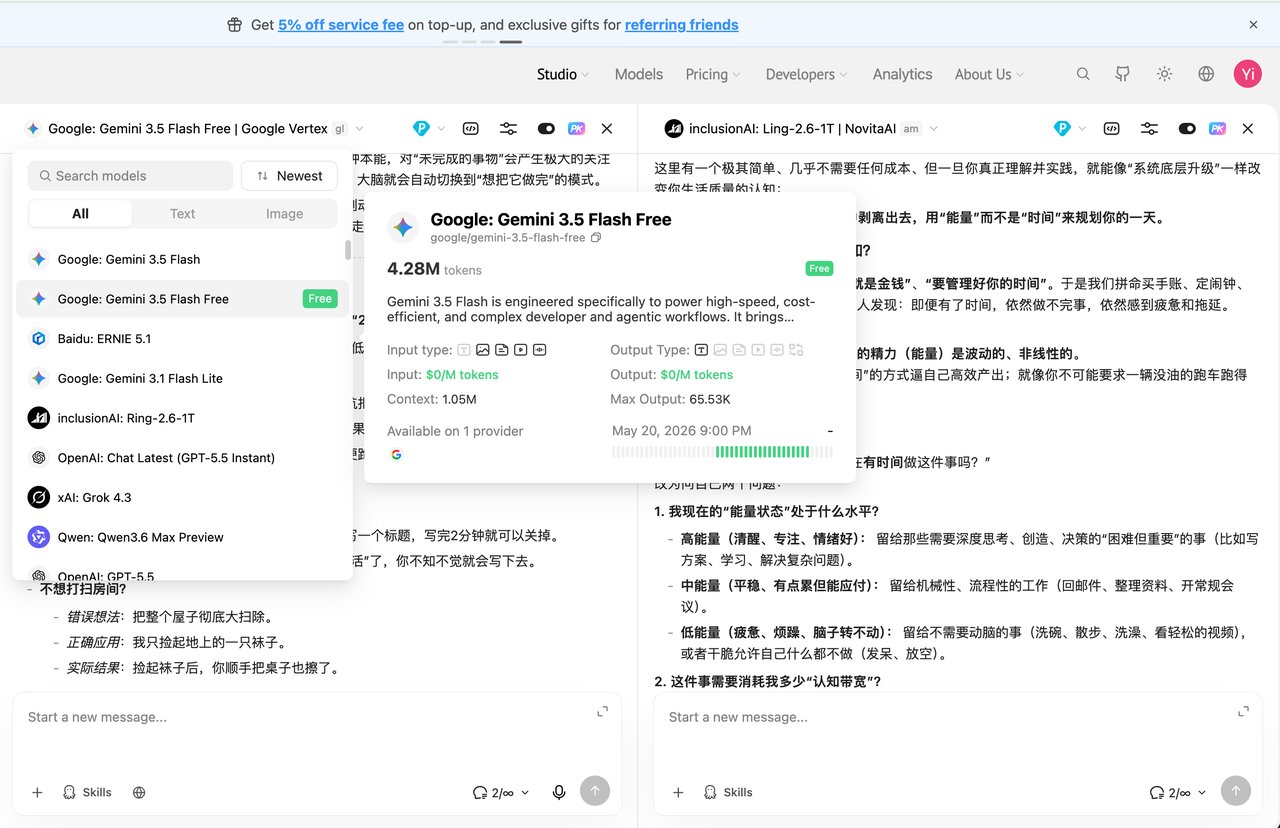Go to Models page in navigation
1280x828 pixels.
[x=639, y=74]
